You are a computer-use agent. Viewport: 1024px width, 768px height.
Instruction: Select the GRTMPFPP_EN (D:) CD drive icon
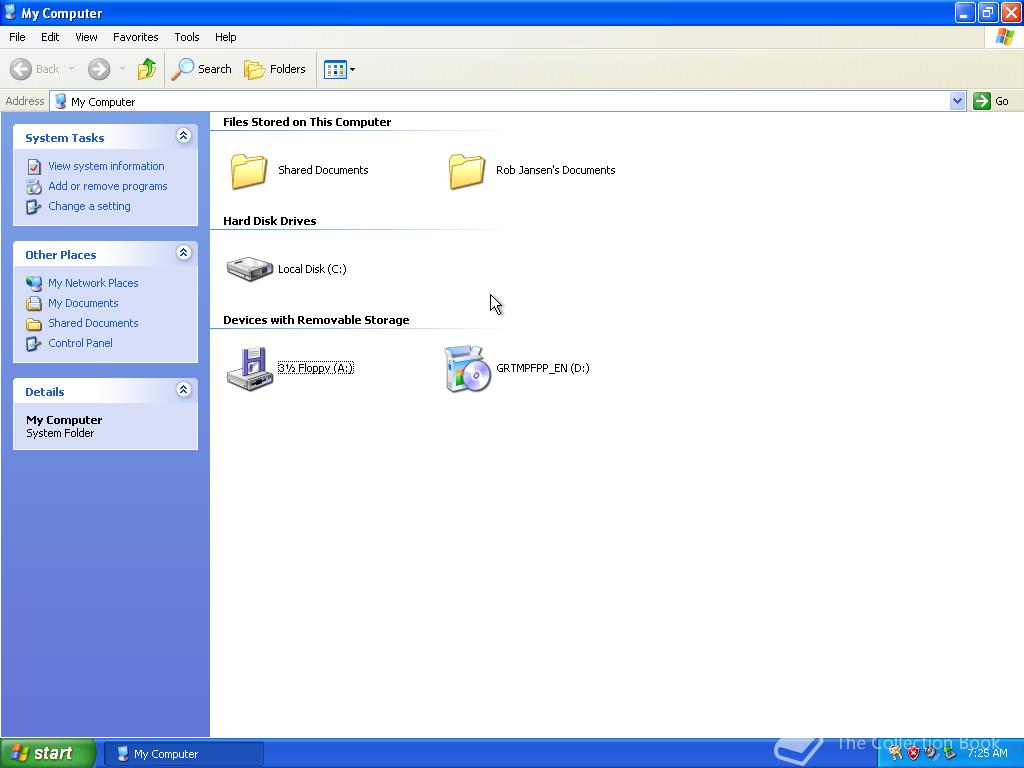coord(467,368)
